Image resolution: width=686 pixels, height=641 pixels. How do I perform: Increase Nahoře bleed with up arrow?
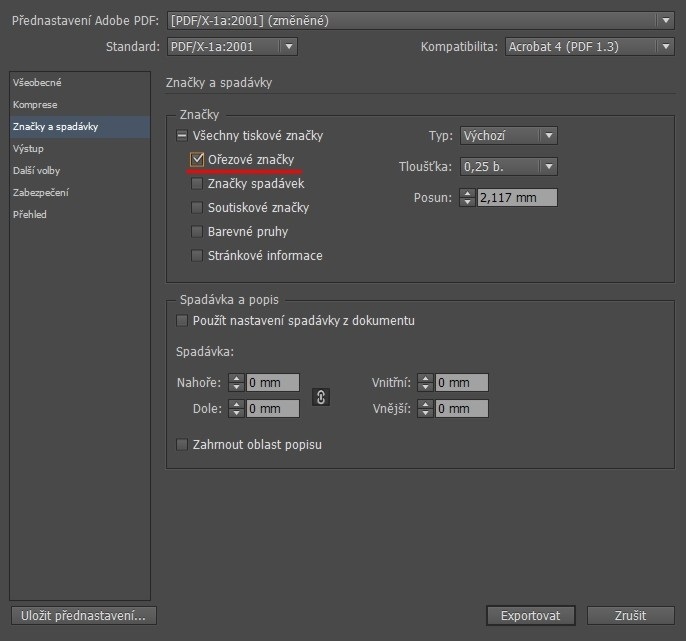coord(236,378)
